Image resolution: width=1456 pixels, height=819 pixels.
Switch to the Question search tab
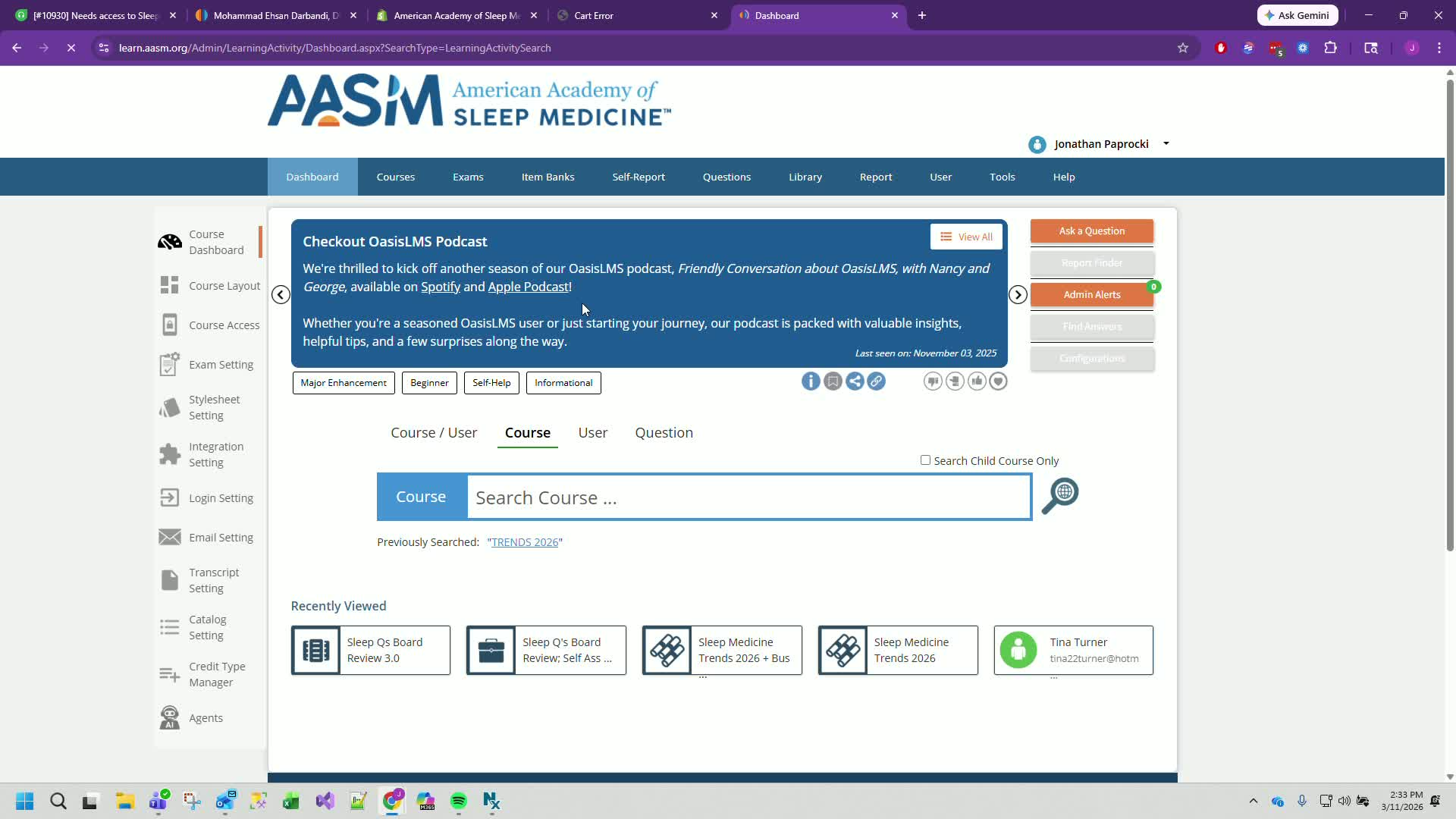point(664,433)
